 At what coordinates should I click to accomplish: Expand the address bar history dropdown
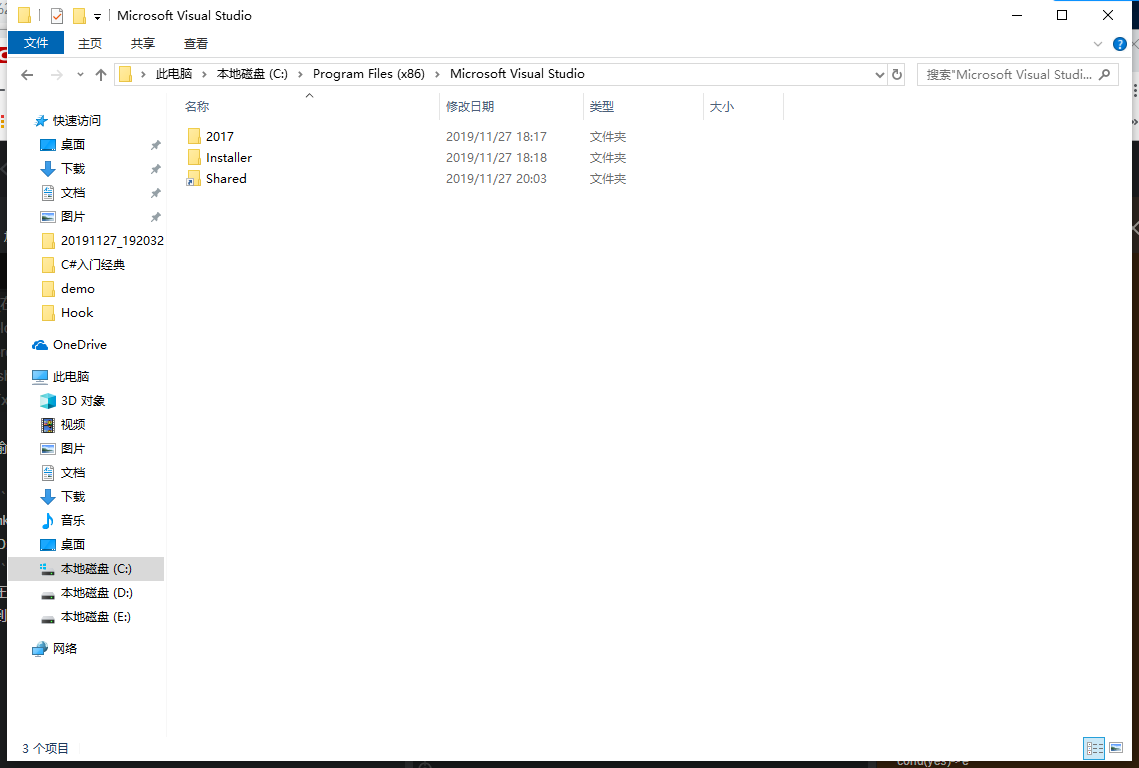tap(880, 75)
